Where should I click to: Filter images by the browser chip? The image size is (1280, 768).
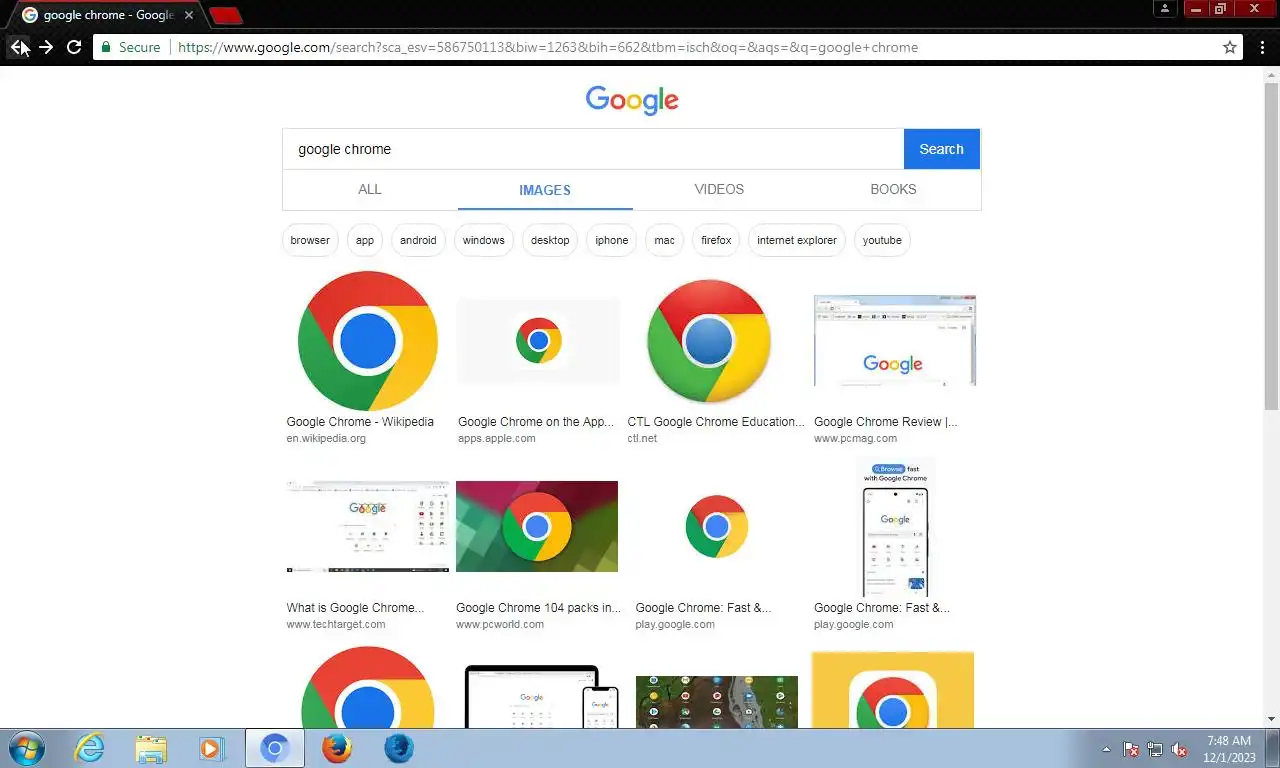pyautogui.click(x=310, y=240)
